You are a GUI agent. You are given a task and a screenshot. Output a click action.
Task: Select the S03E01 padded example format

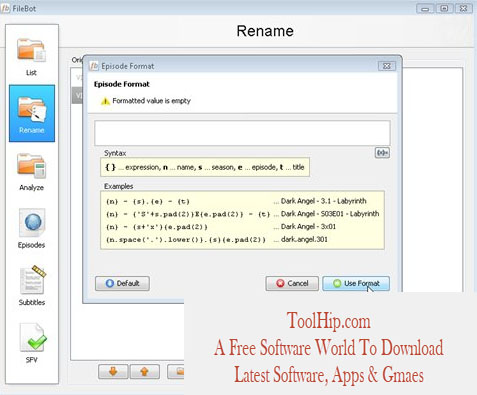(x=188, y=214)
